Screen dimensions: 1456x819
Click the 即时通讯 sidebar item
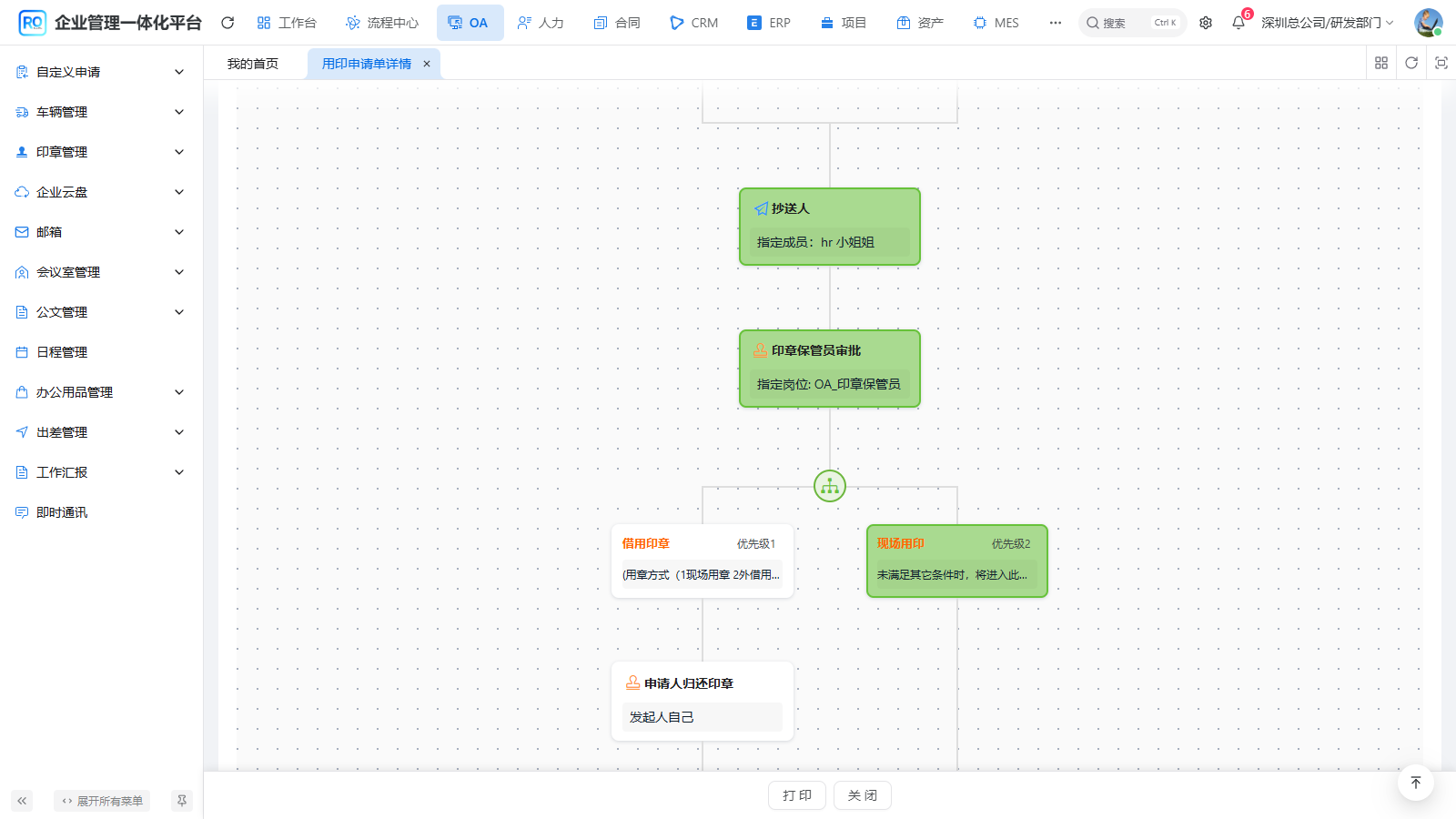101,512
